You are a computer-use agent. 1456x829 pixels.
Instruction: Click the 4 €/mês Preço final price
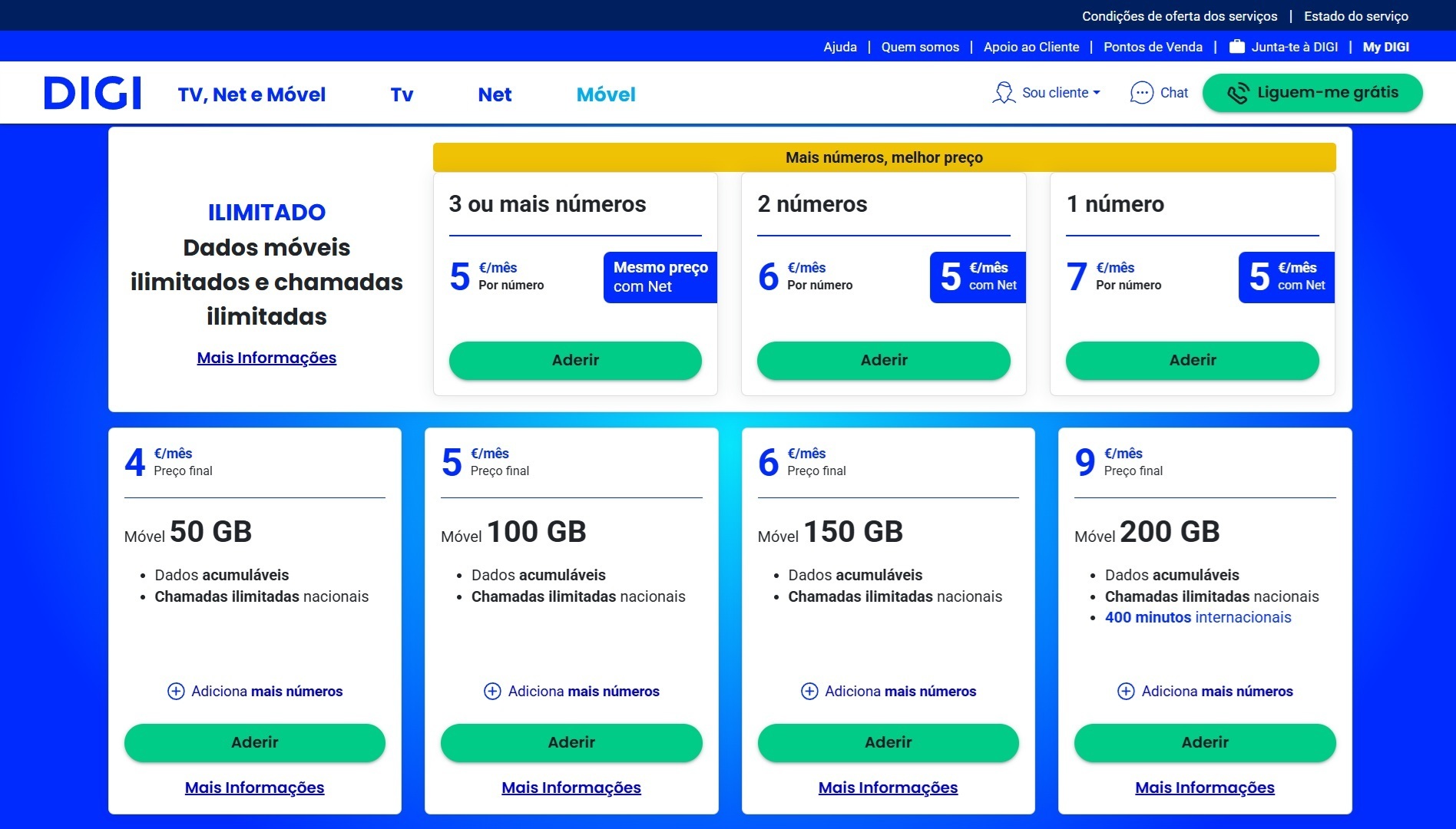click(169, 461)
